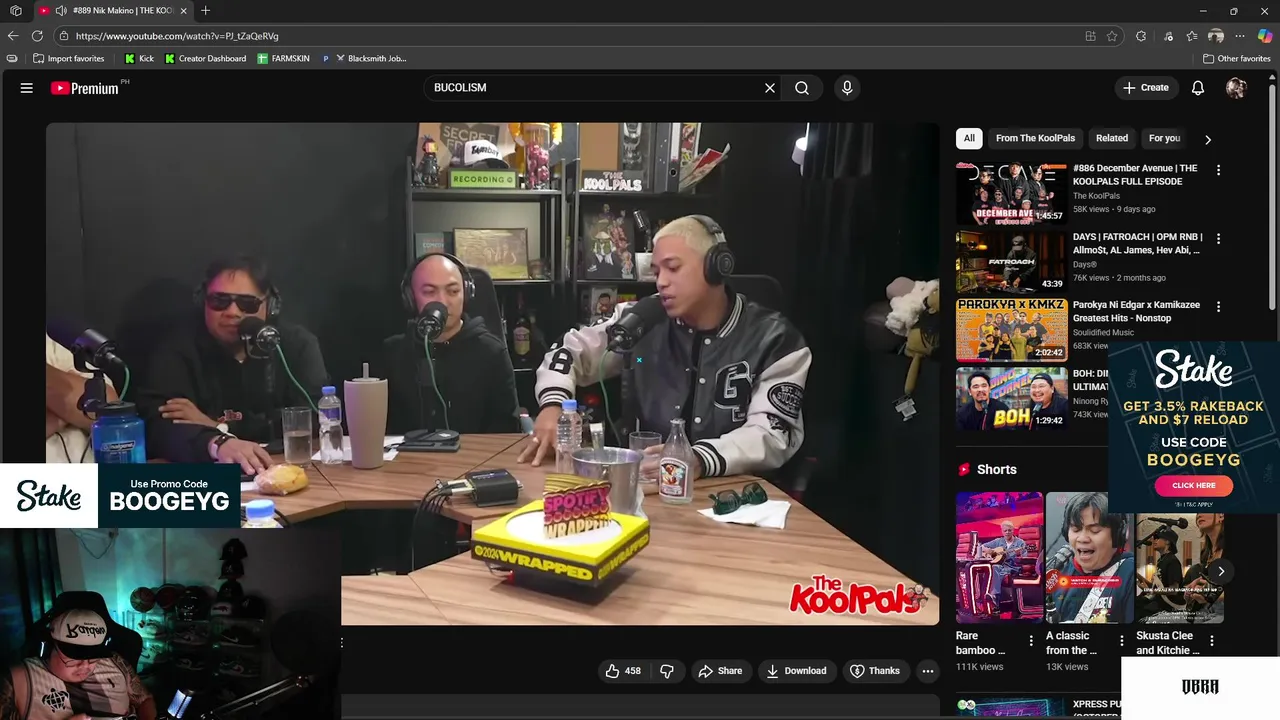Open options for A classic short
This screenshot has height=720, width=1280.
(1121, 641)
